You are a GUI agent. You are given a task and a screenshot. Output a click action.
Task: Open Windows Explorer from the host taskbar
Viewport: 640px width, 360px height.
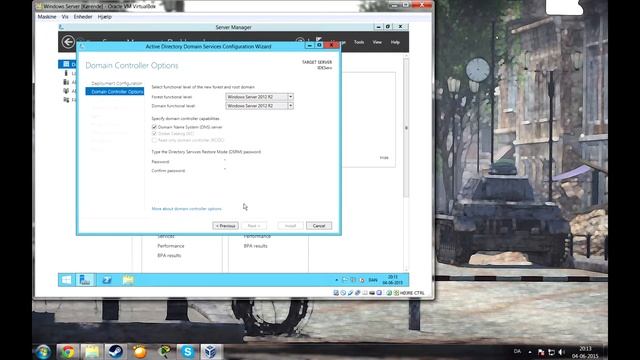pyautogui.click(x=91, y=352)
